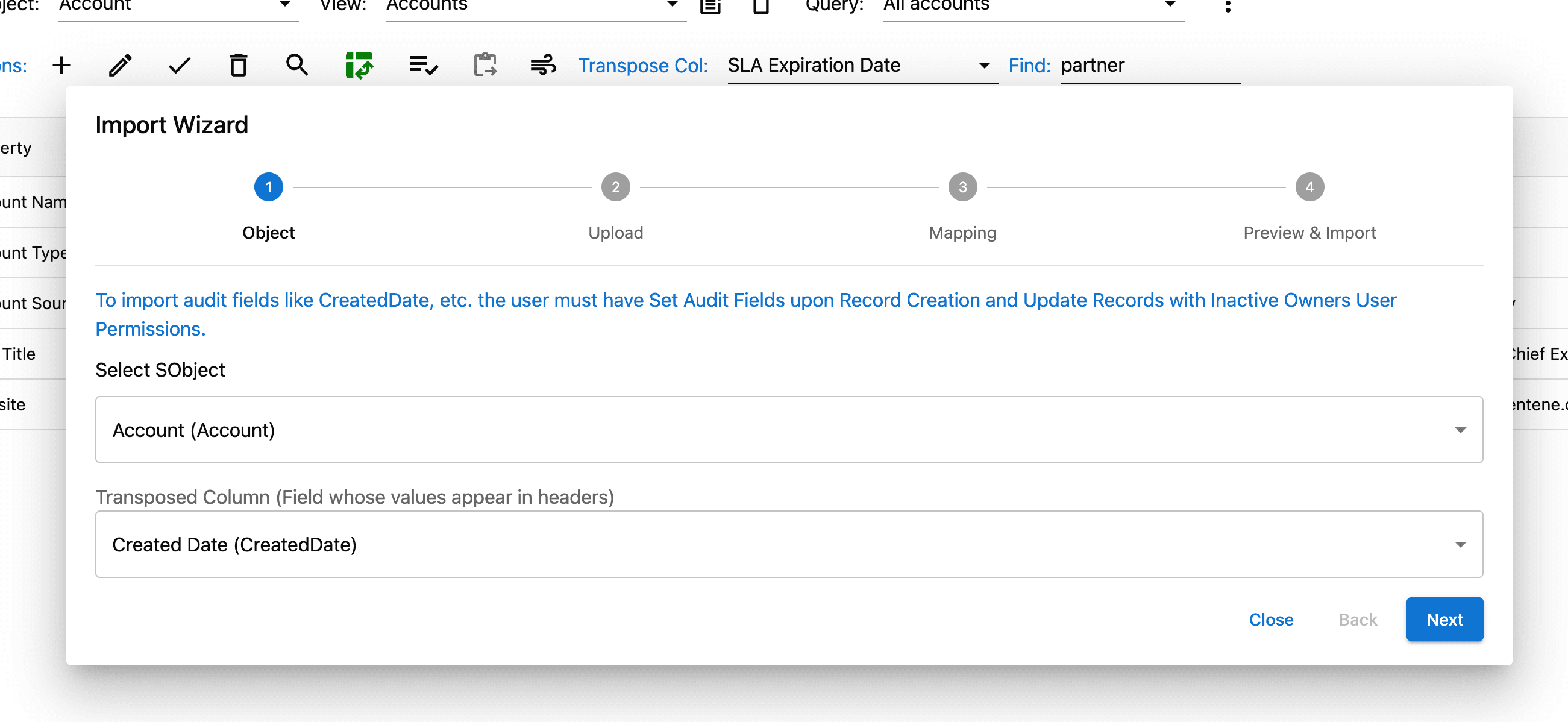Viewport: 1568px width, 722px height.
Task: Expand the All accounts query dropdown
Action: (x=1032, y=6)
